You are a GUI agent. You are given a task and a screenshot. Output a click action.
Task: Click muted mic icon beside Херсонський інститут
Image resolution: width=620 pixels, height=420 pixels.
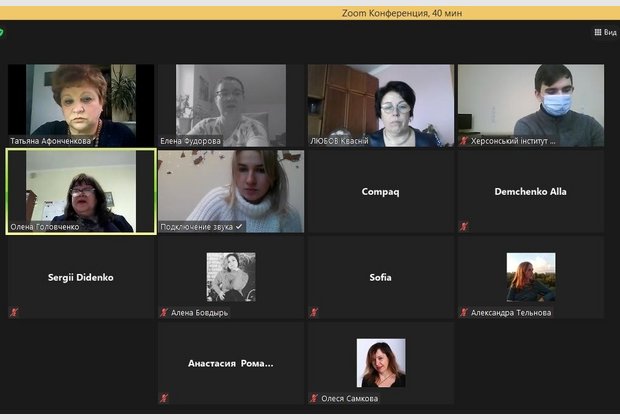464,140
